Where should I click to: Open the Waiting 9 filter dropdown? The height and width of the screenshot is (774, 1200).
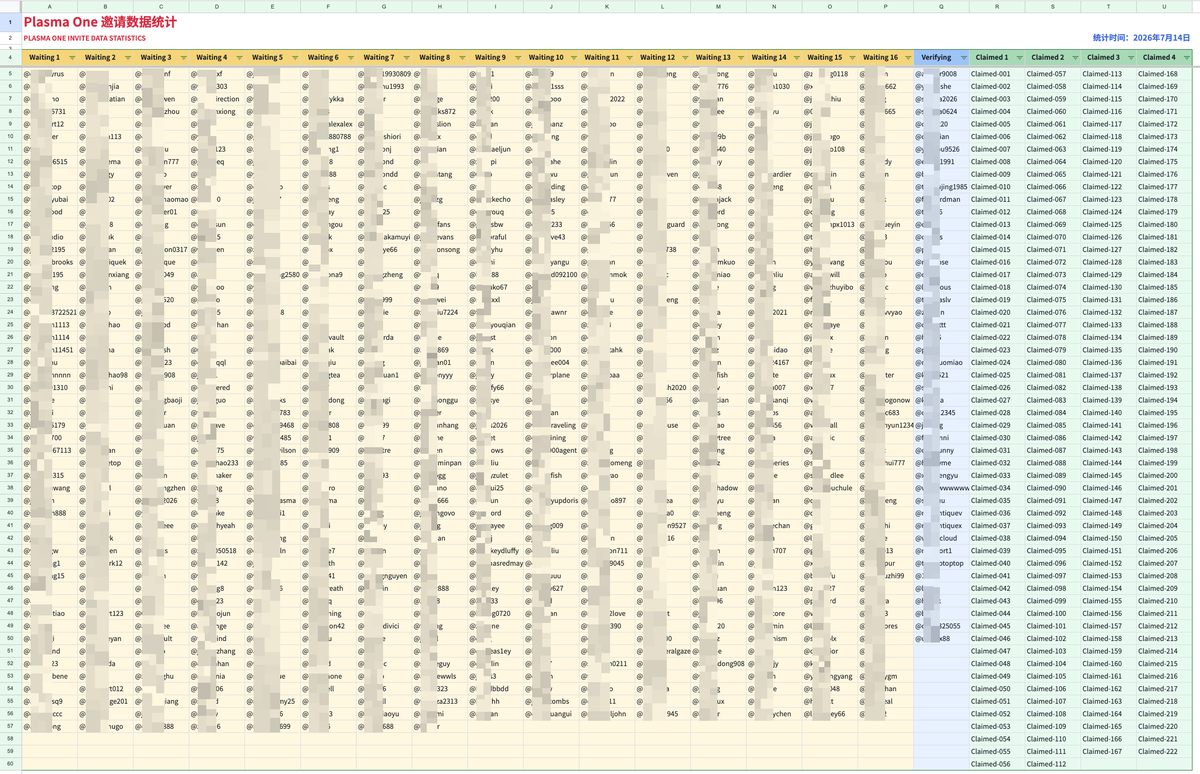(518, 58)
